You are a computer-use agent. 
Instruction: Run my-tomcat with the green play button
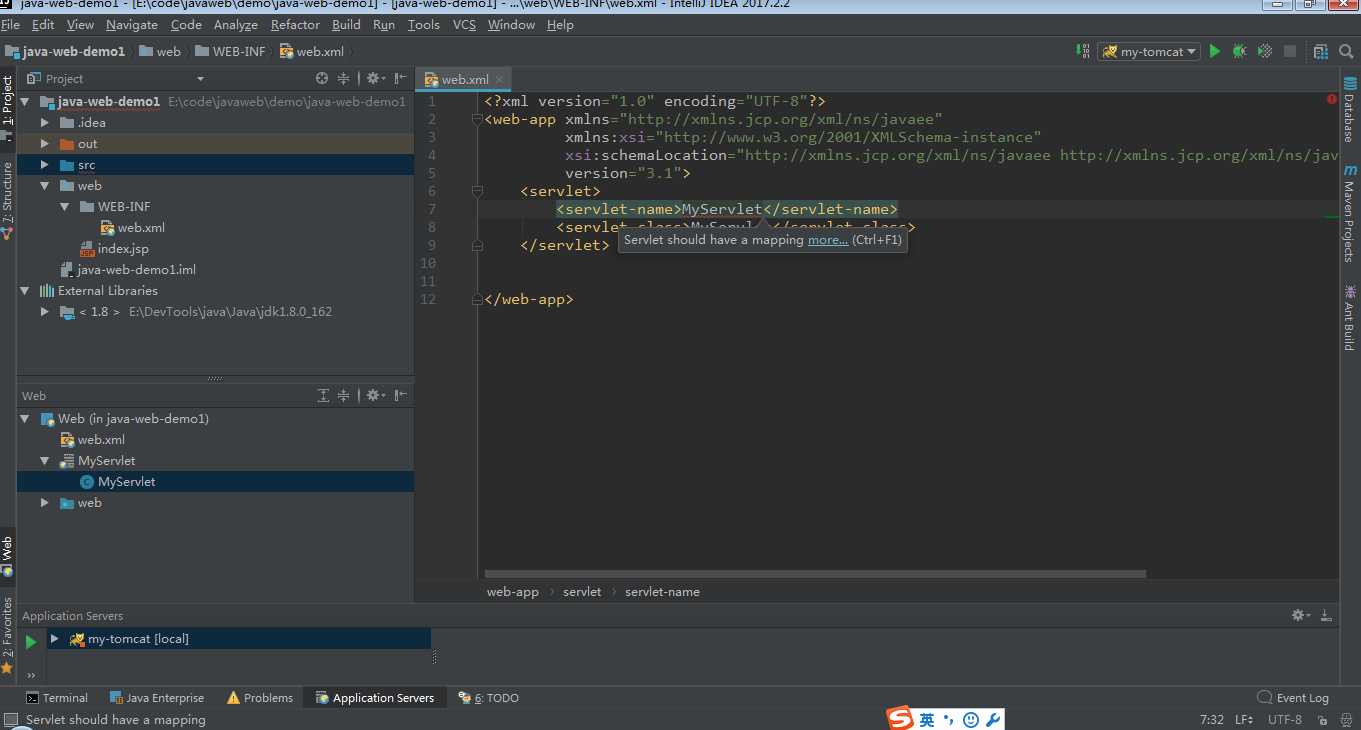point(1215,51)
